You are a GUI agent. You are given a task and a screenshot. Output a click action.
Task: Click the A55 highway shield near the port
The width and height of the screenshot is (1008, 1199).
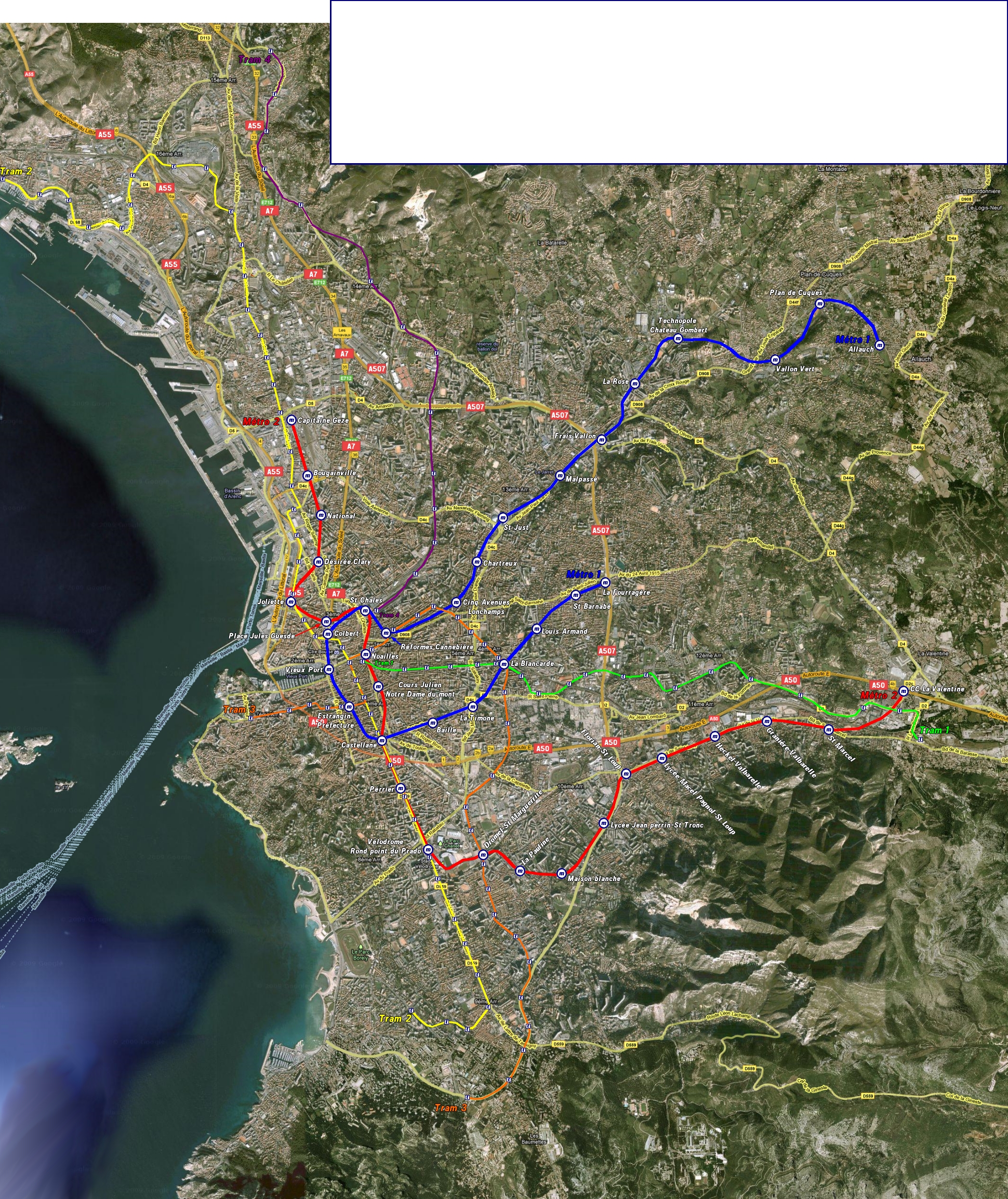coord(273,472)
